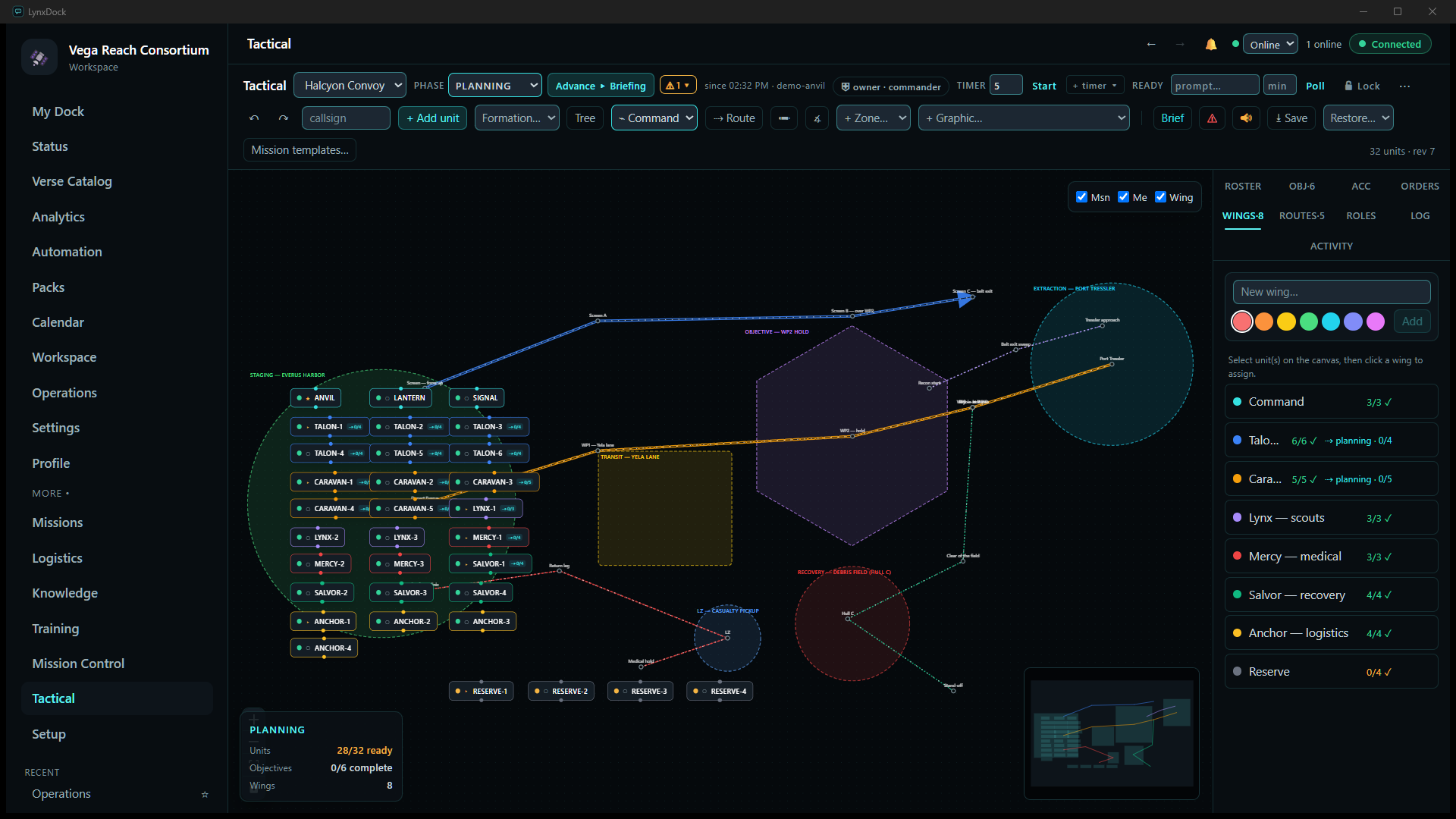1456x819 pixels.
Task: Click the Lock padlock button
Action: pyautogui.click(x=1362, y=86)
